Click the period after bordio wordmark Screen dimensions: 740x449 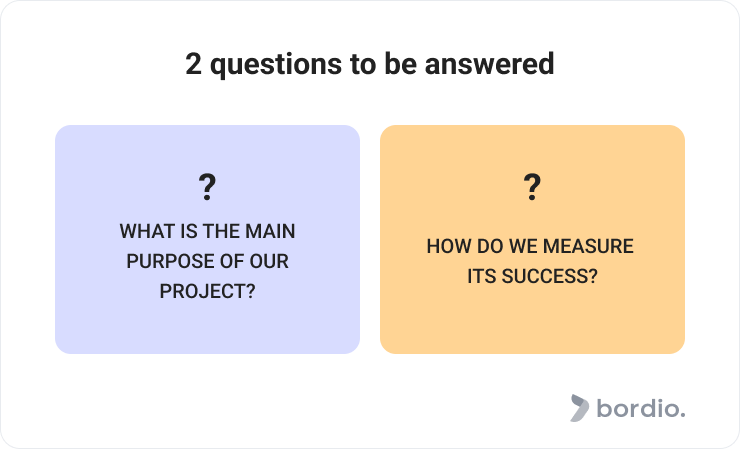[682, 415]
